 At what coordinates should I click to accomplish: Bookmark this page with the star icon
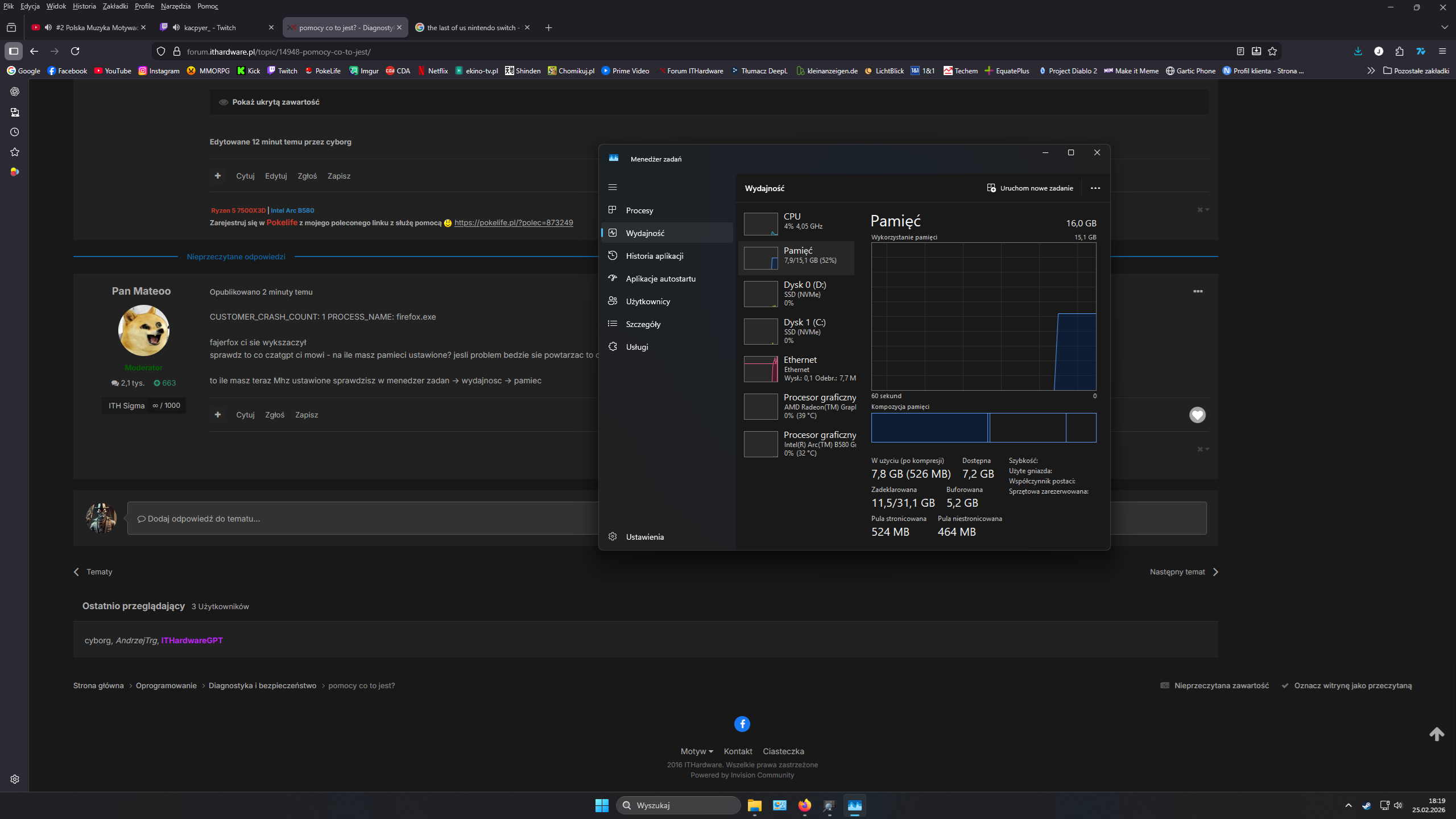1272,51
